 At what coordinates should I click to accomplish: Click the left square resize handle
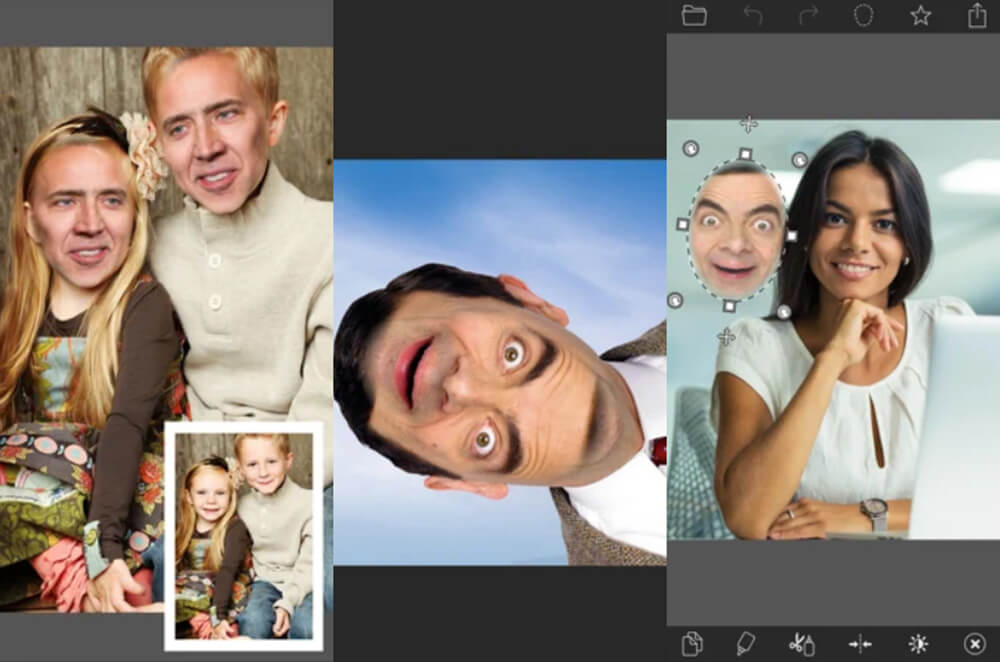[682, 224]
